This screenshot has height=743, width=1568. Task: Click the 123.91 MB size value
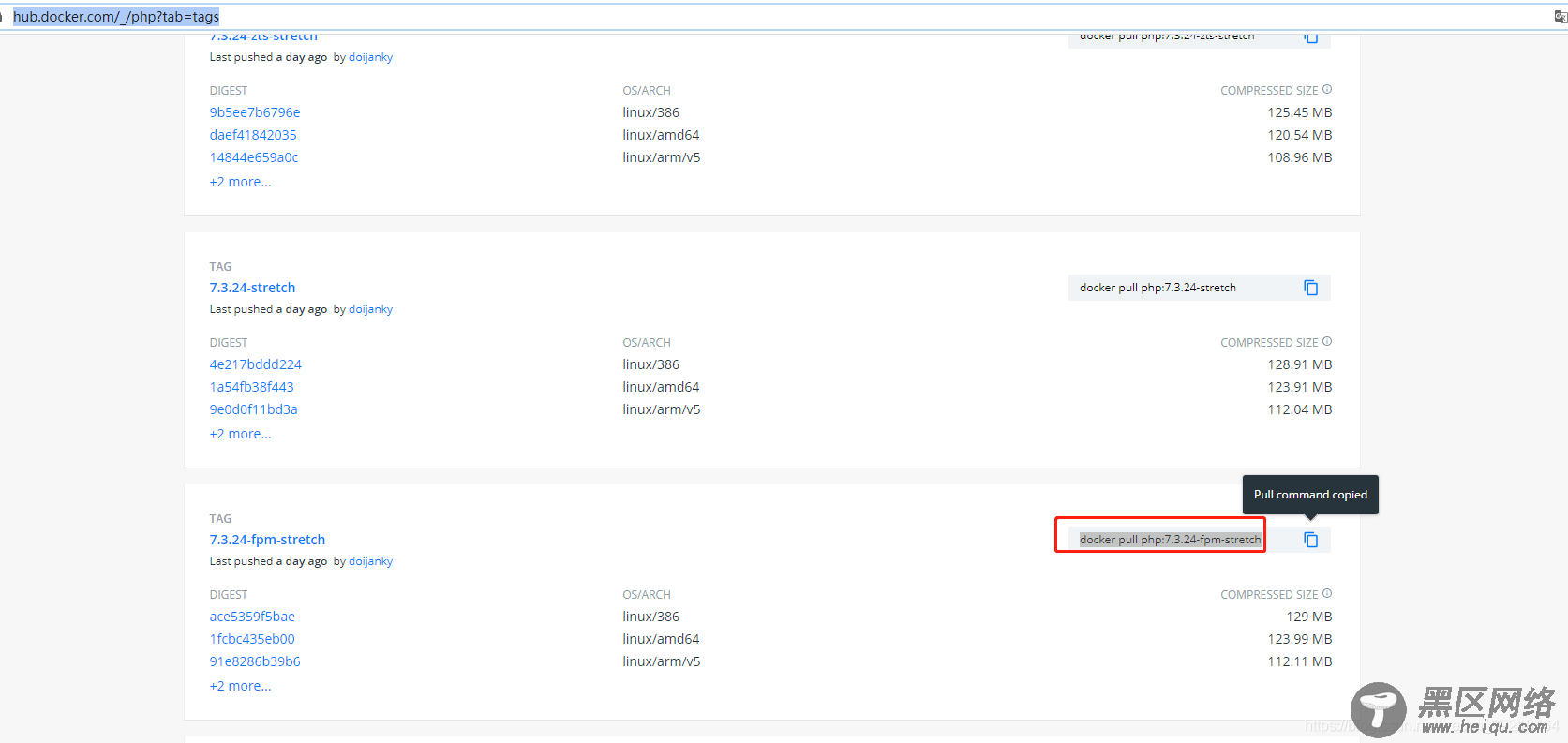pyautogui.click(x=1300, y=387)
